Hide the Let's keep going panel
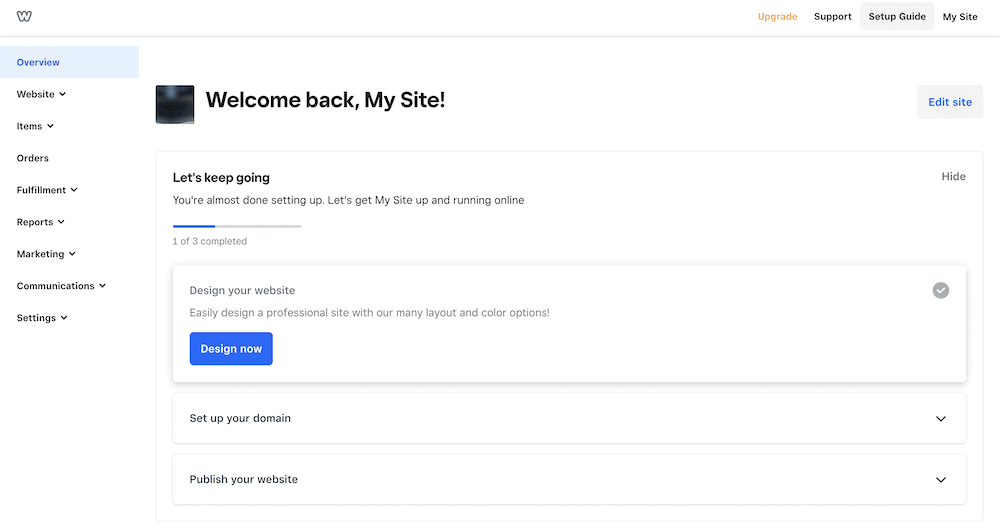 click(x=953, y=177)
